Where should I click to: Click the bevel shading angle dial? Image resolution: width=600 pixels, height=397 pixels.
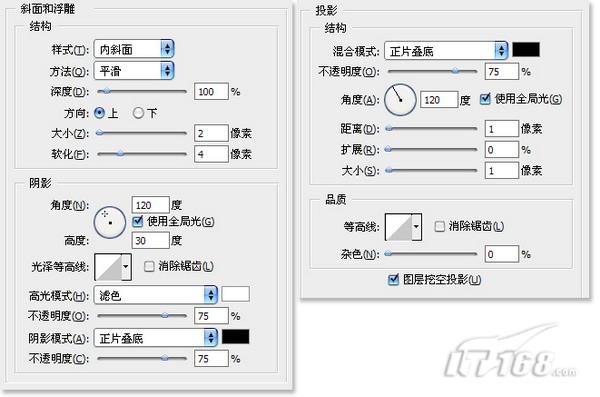[110, 222]
